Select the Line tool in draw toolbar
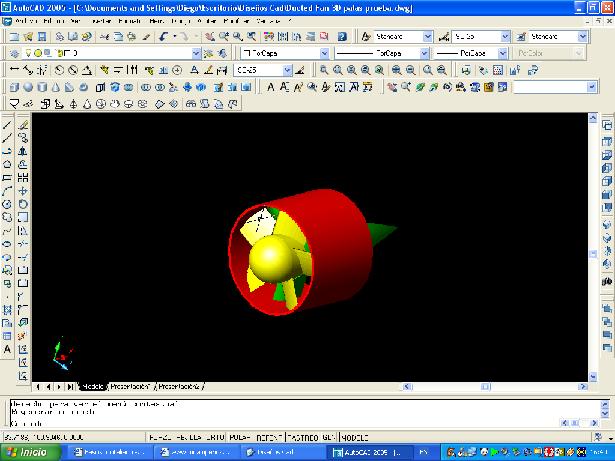This screenshot has height=461, width=615. pos(7,125)
